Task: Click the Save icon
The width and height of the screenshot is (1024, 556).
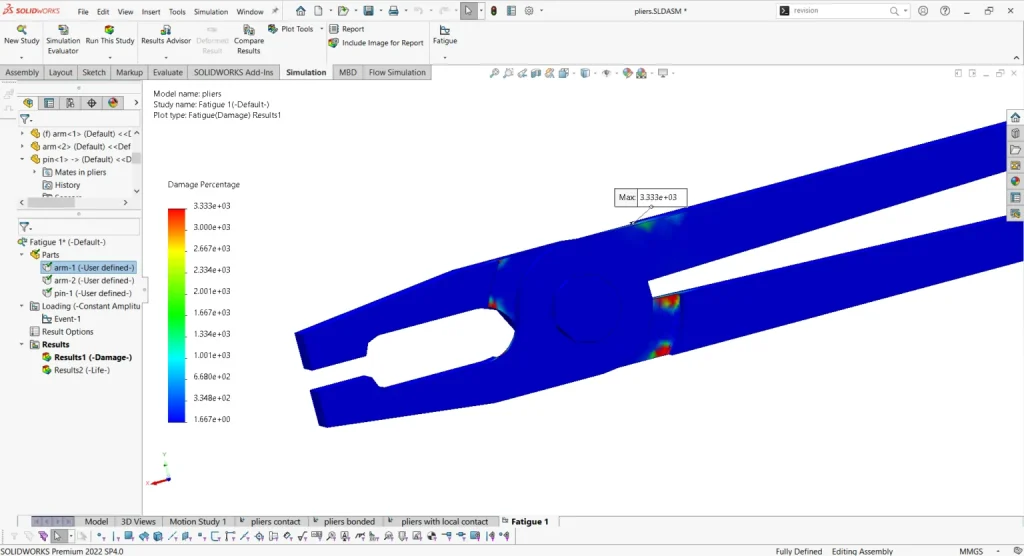Action: click(368, 10)
